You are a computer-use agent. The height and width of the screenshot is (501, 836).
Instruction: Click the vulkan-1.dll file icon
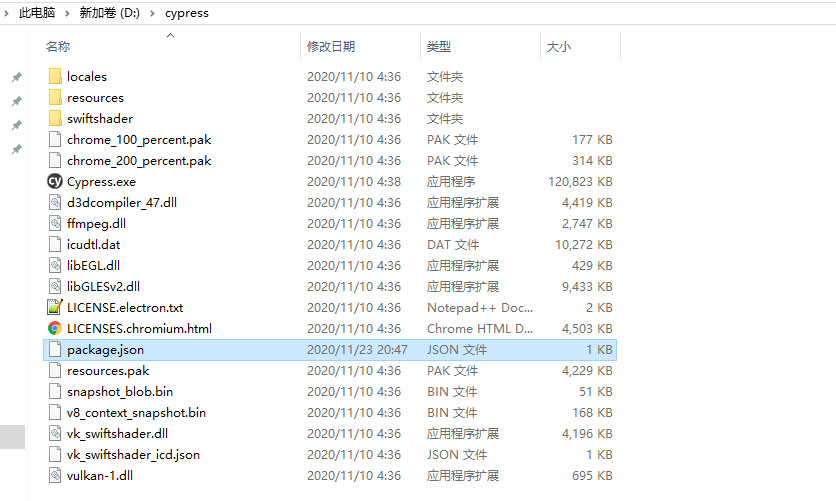(x=55, y=475)
